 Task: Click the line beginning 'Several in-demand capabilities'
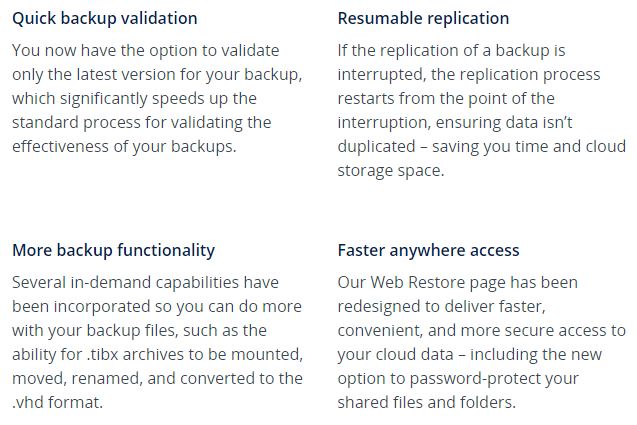[x=145, y=282]
